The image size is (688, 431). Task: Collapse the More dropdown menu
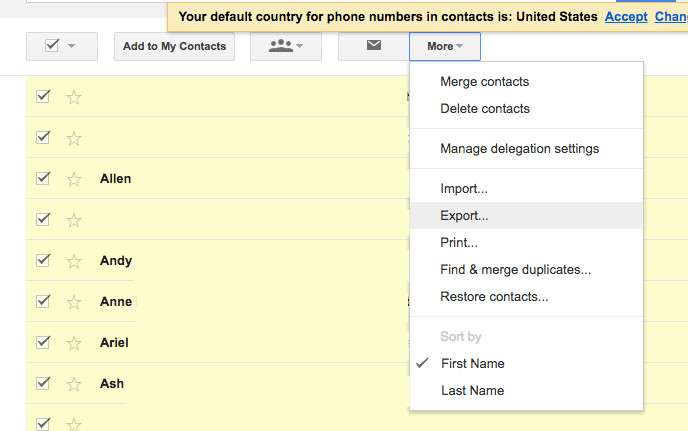point(444,46)
